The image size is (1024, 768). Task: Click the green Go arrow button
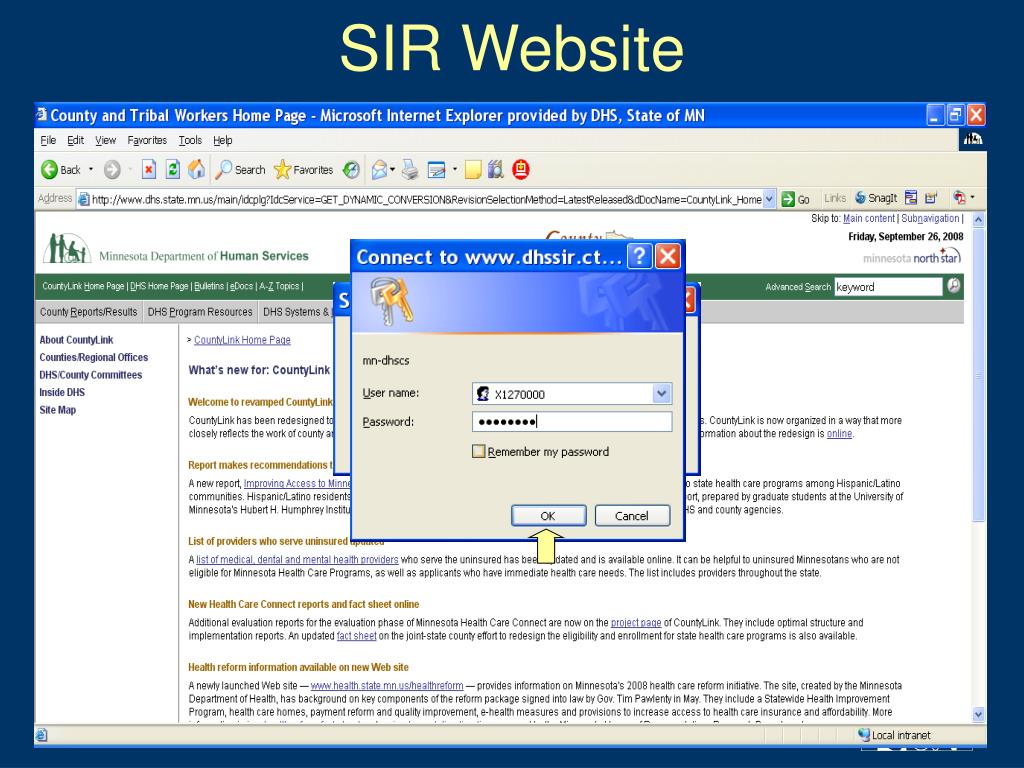[x=788, y=199]
